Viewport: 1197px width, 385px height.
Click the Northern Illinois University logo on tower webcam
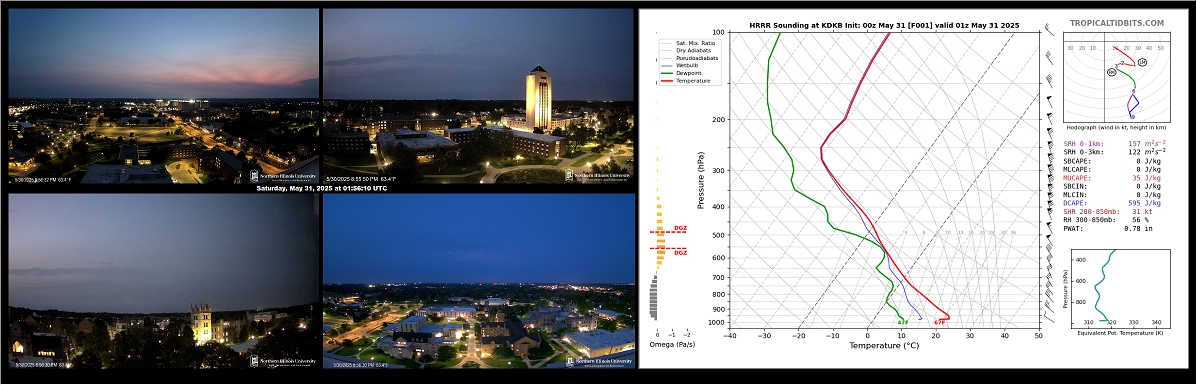point(598,176)
